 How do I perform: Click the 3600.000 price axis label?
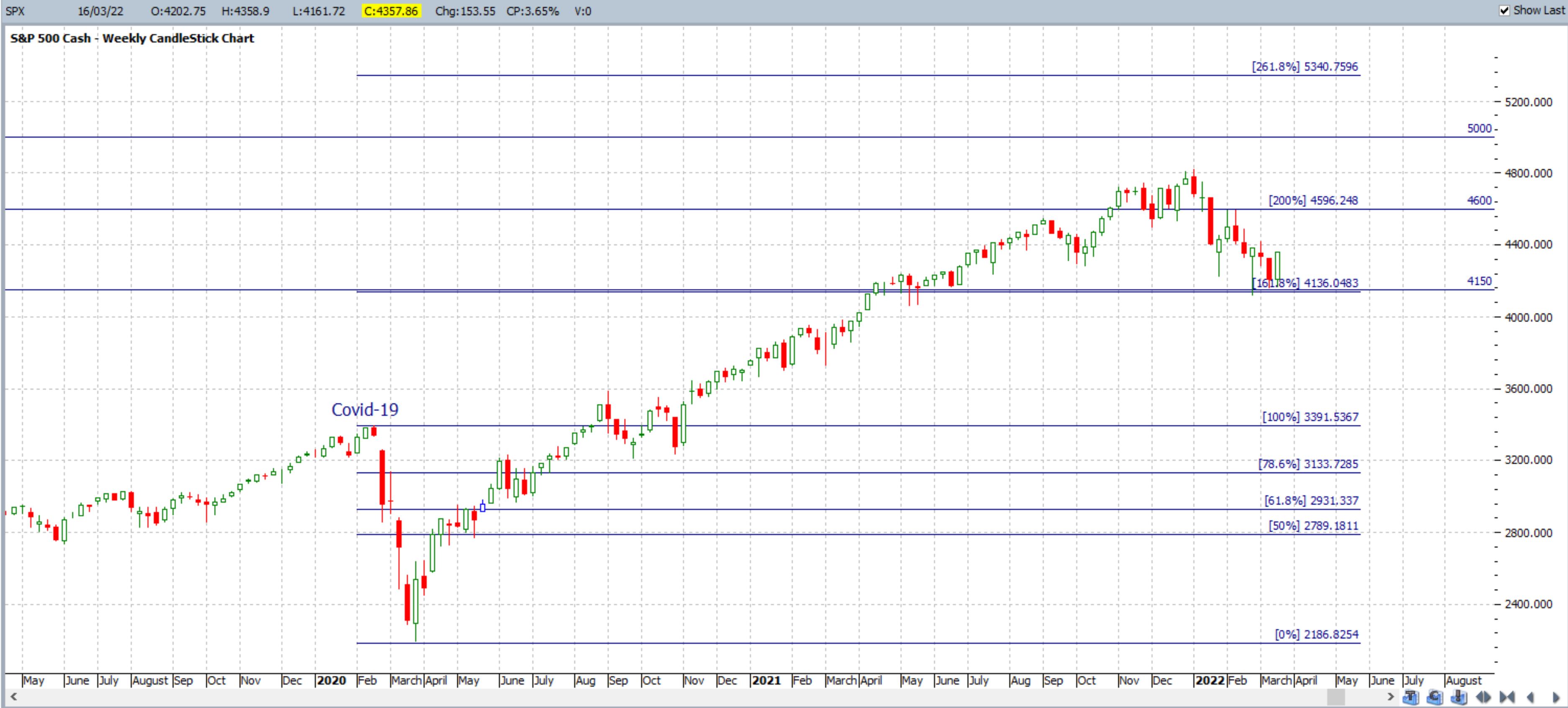click(1528, 388)
